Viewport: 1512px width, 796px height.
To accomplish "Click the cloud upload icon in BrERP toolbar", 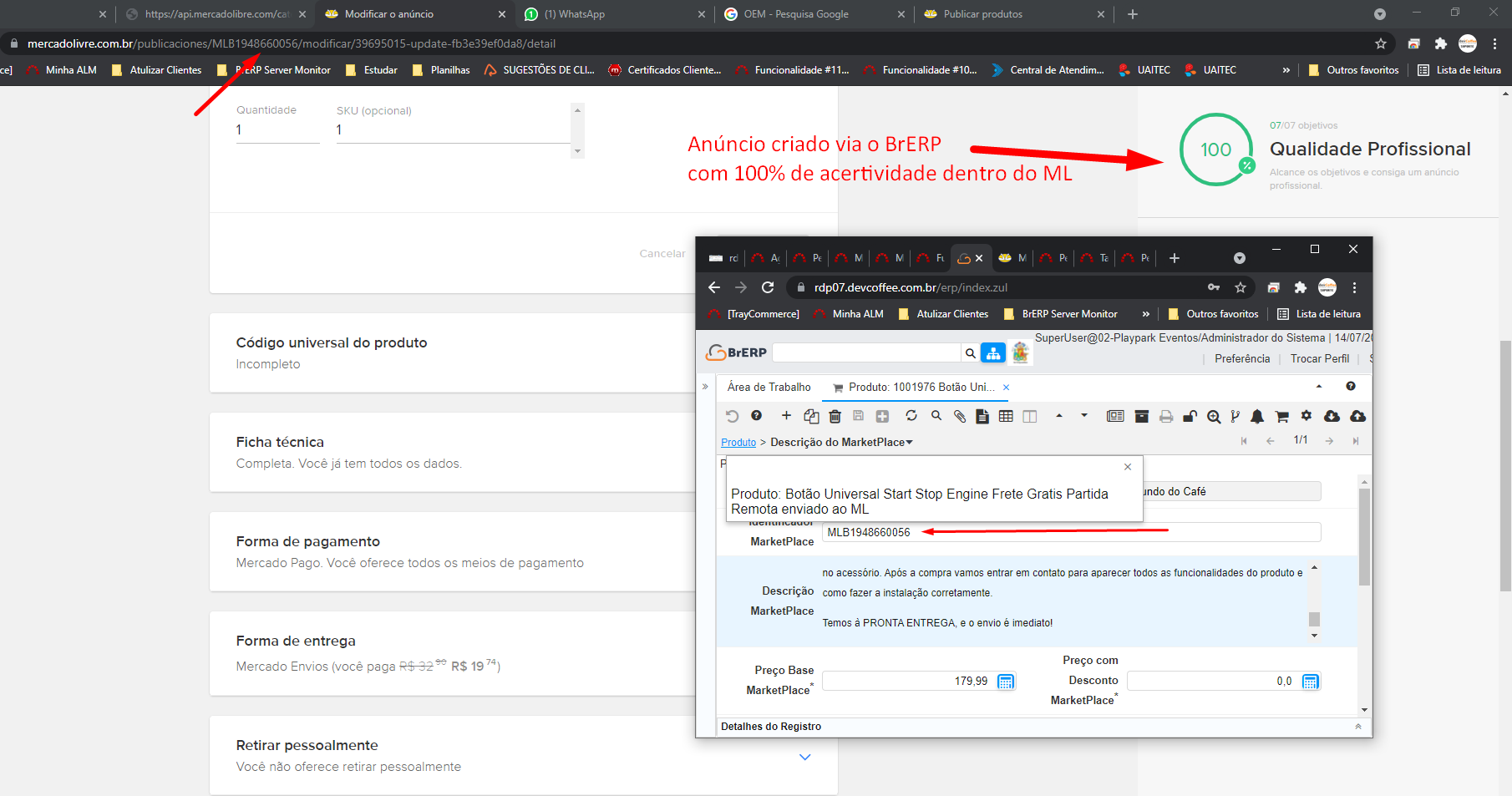I will tap(1357, 416).
